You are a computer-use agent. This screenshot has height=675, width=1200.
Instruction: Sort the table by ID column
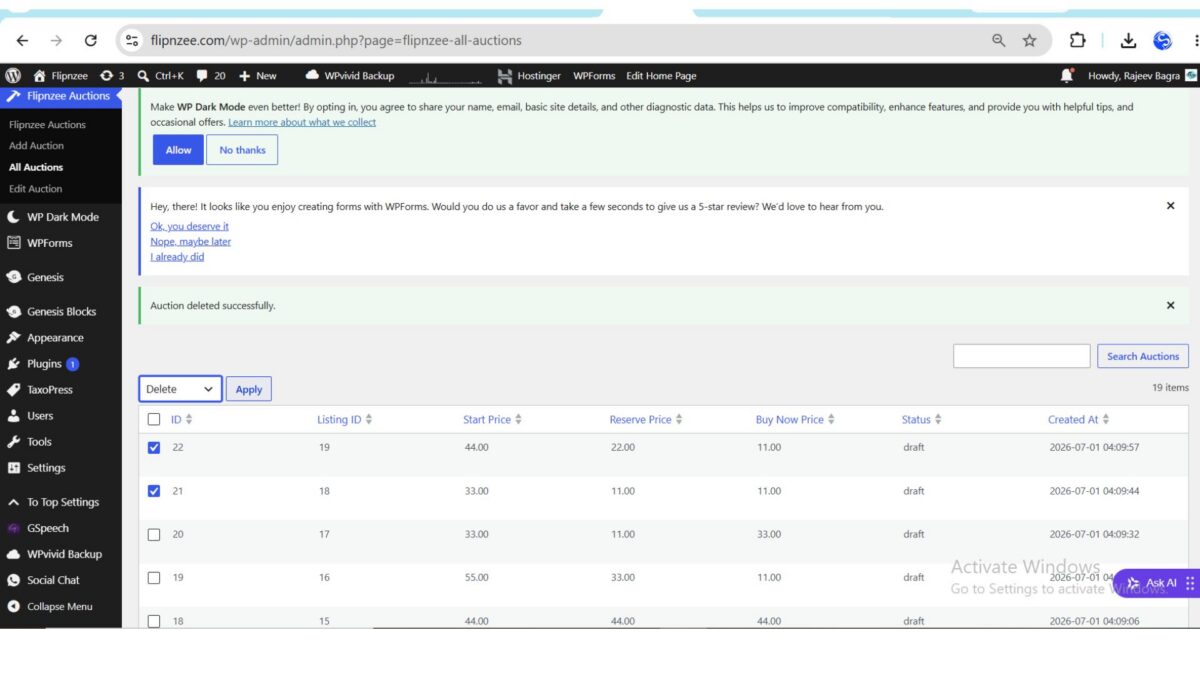pos(181,420)
